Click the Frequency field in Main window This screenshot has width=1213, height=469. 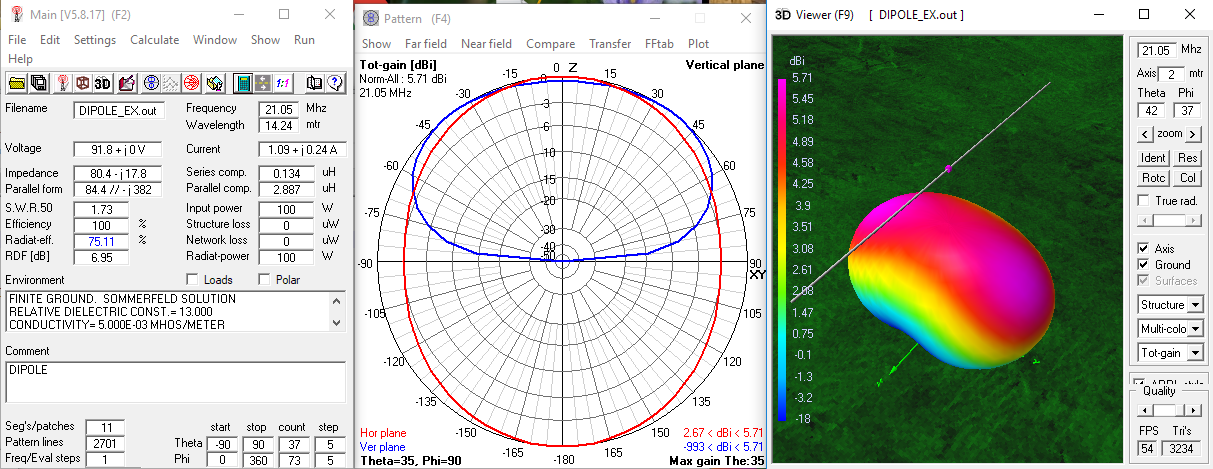[280, 109]
